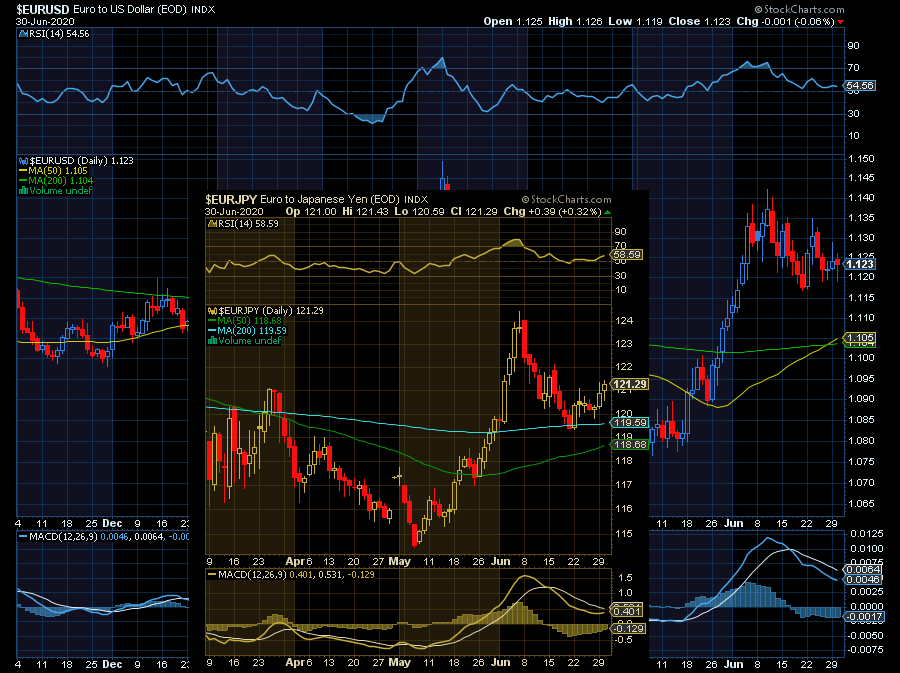Click the yellow MA(50) 1.105 legend entry
Image resolution: width=900 pixels, height=673 pixels.
click(x=53, y=171)
